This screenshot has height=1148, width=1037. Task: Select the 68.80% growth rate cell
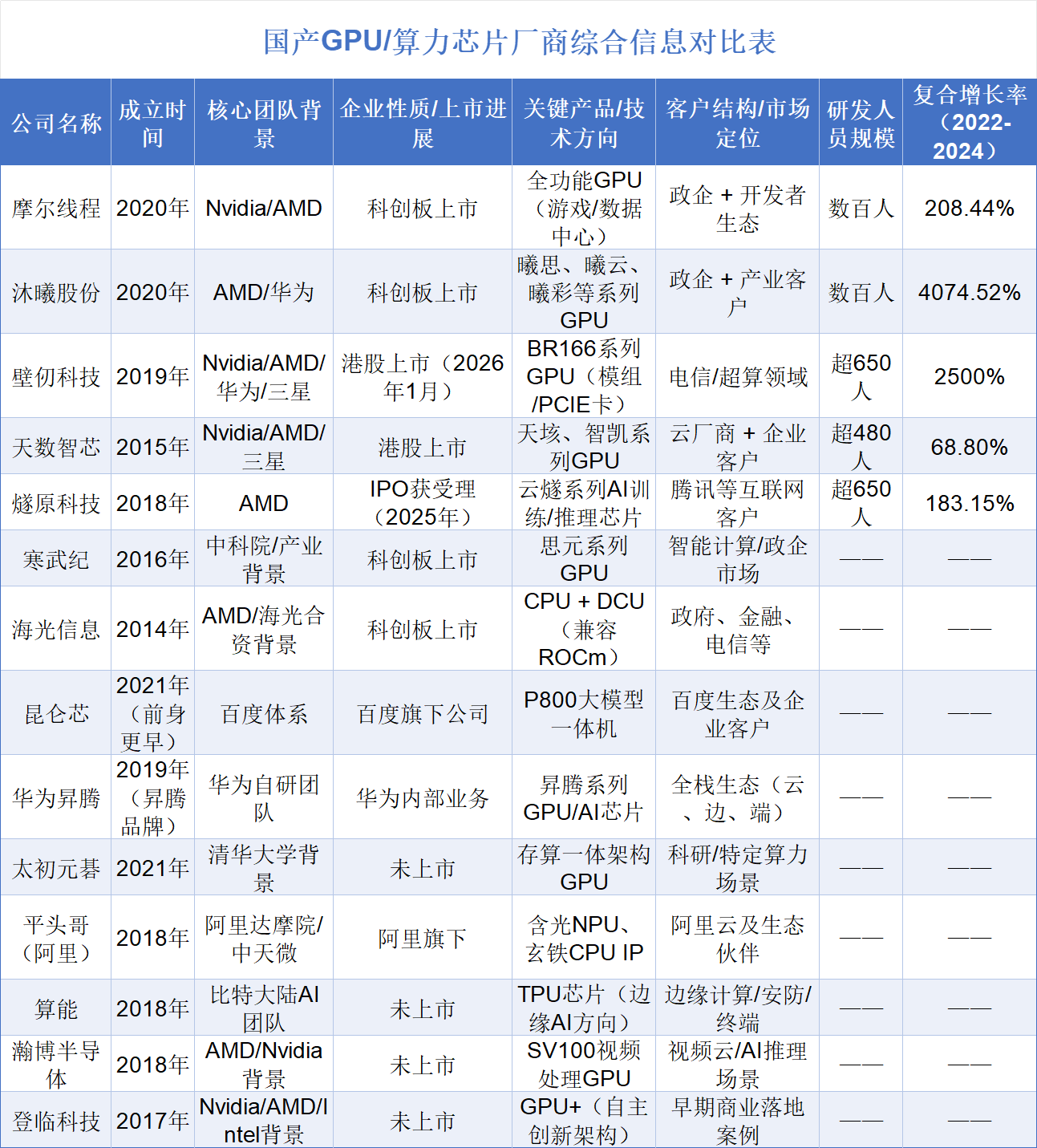(x=970, y=446)
